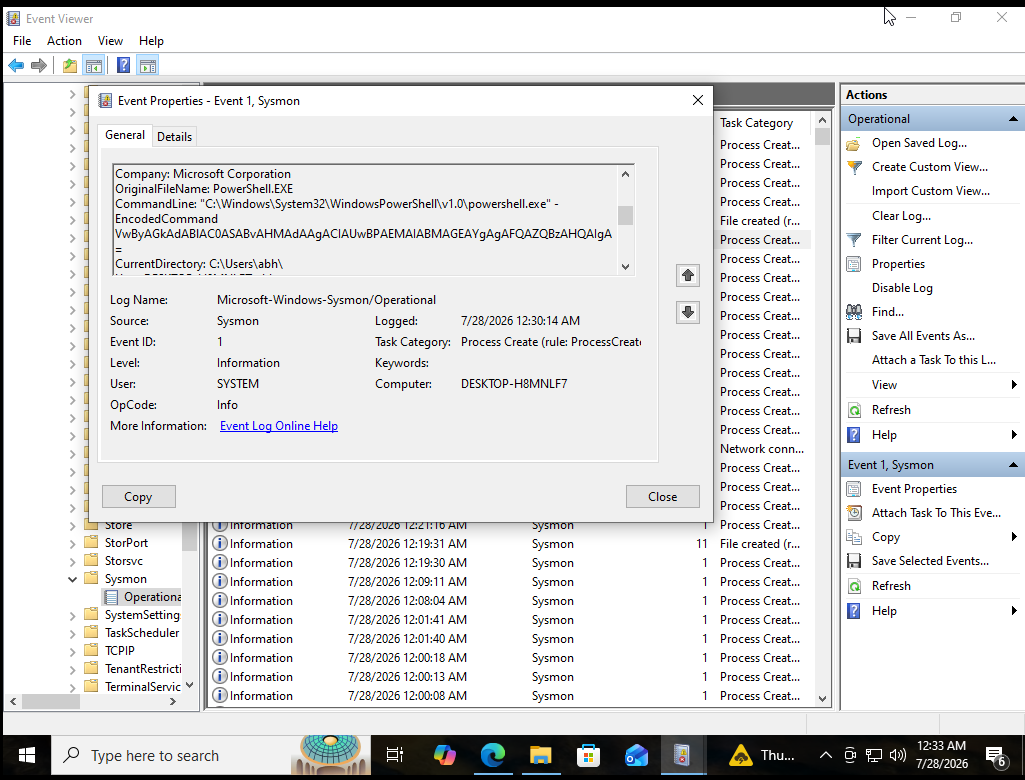This screenshot has width=1025, height=780.
Task: Toggle the Show/Hide Console Tree toolbar icon
Action: pos(93,65)
